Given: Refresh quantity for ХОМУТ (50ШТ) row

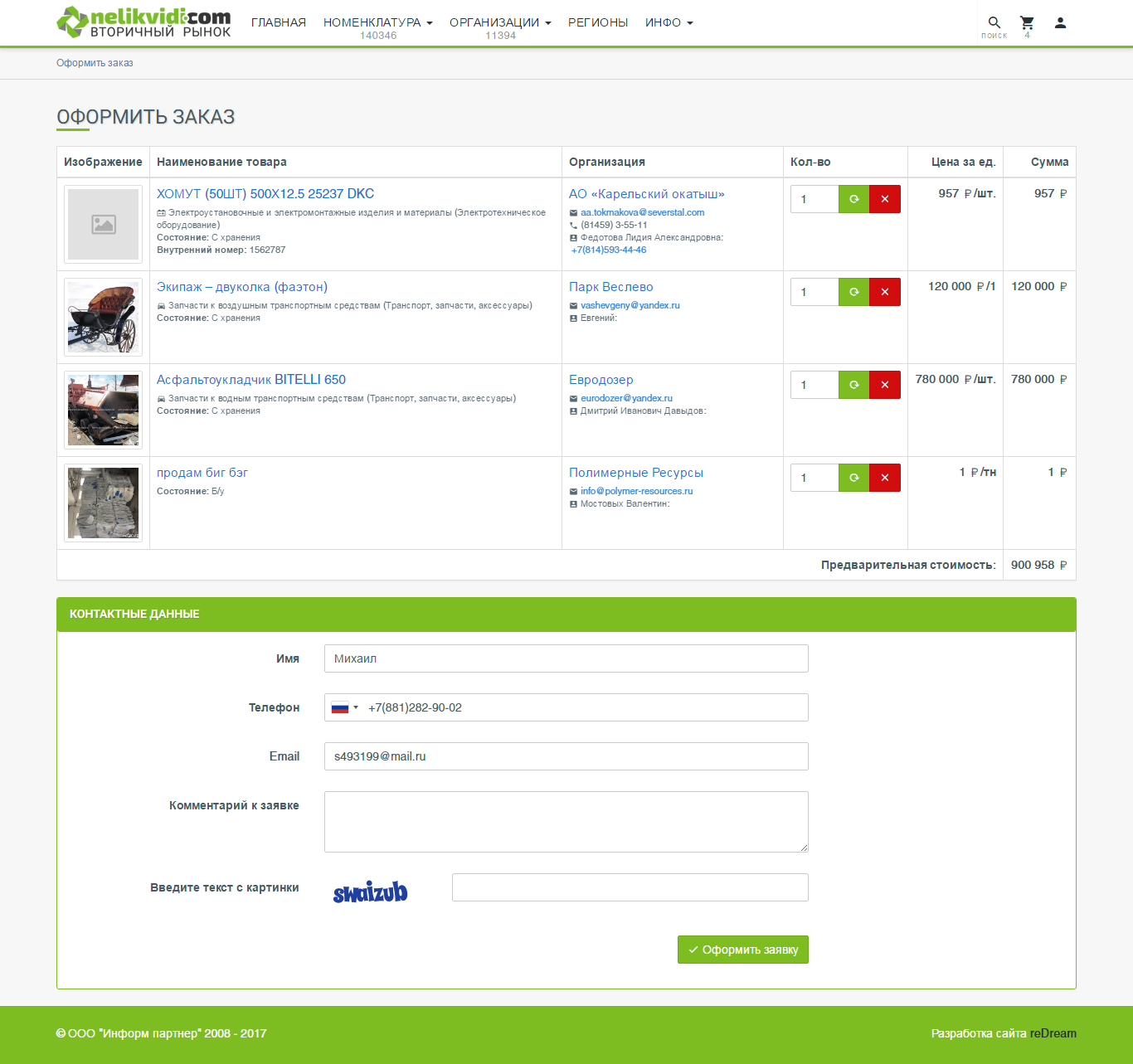Looking at the screenshot, I should coord(853,199).
